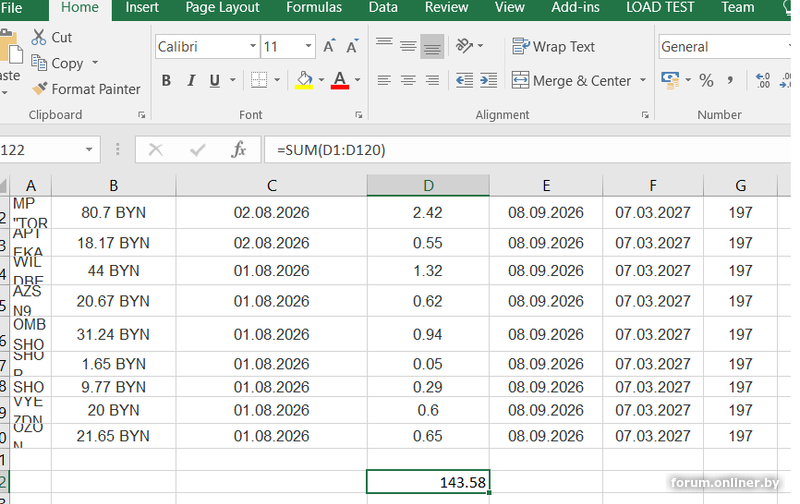Open the View tab

pyautogui.click(x=509, y=7)
